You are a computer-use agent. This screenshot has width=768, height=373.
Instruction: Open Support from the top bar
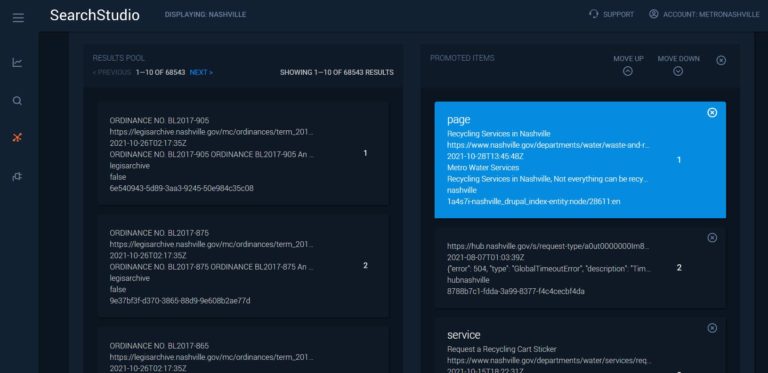pos(611,15)
